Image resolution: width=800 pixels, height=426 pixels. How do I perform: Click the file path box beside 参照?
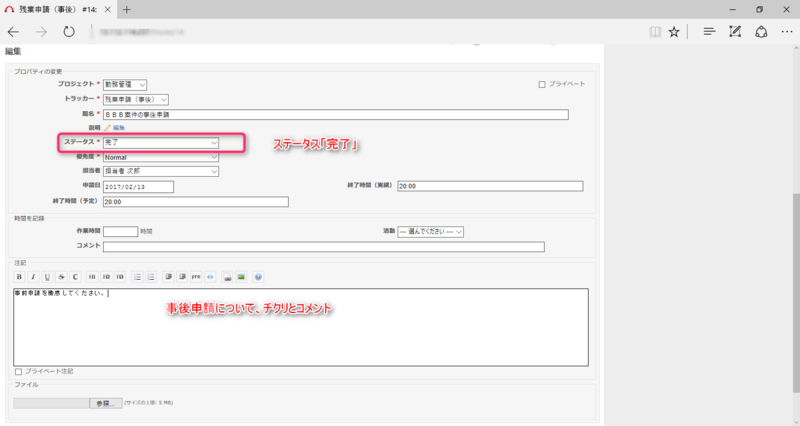click(51, 403)
